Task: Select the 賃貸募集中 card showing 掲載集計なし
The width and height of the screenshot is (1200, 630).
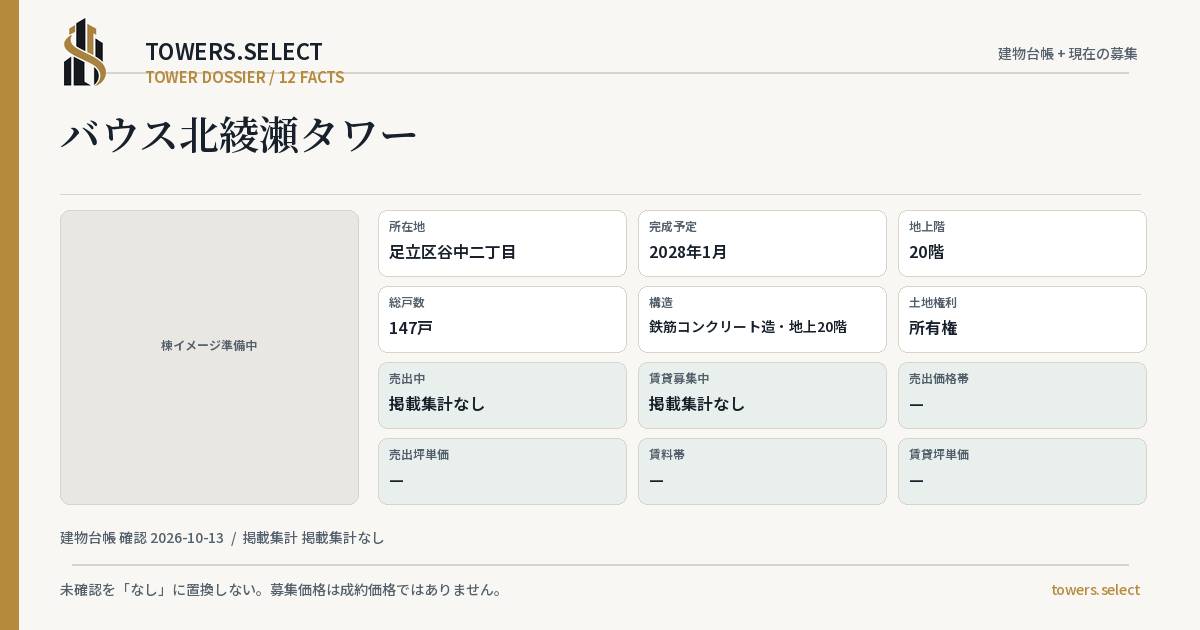Action: click(x=762, y=395)
